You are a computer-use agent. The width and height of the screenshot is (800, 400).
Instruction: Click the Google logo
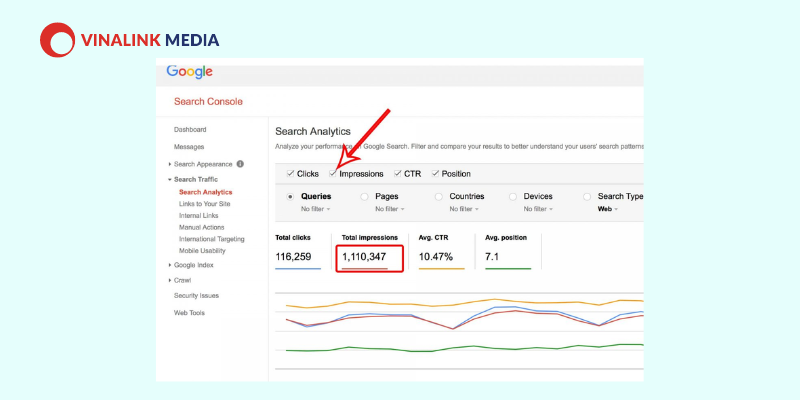click(x=189, y=72)
